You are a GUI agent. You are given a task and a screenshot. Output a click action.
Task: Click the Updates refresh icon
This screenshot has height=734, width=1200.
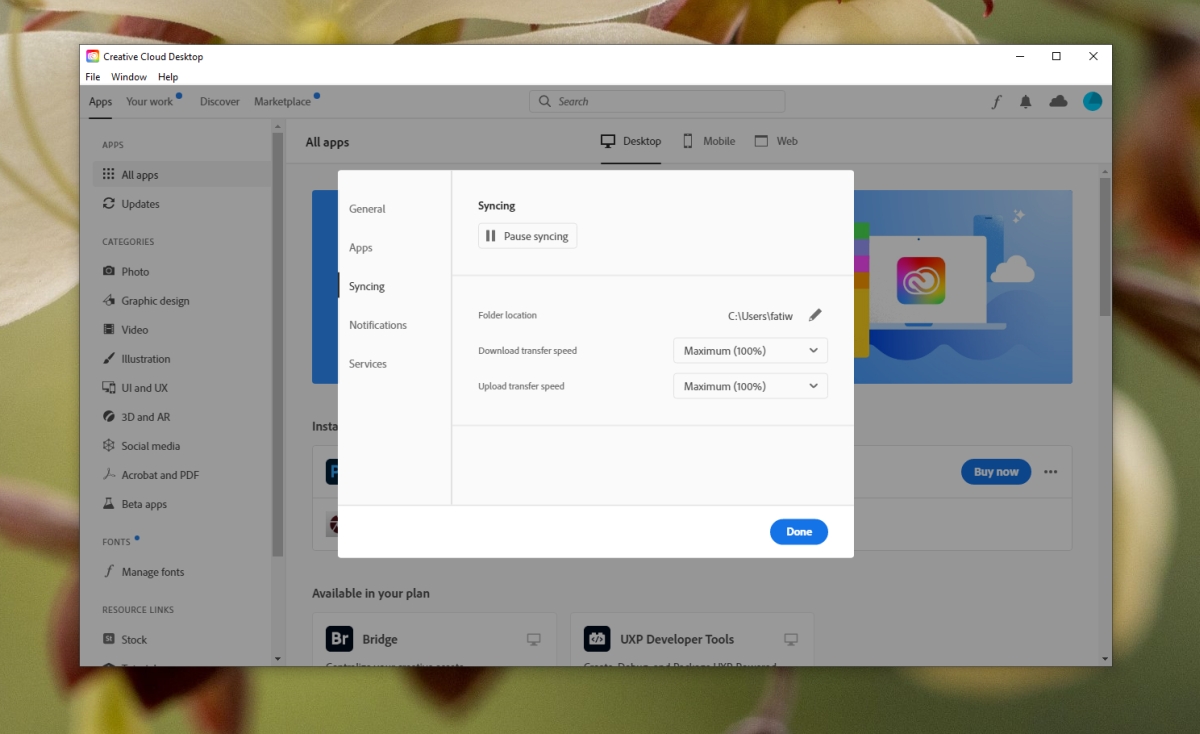click(x=109, y=203)
